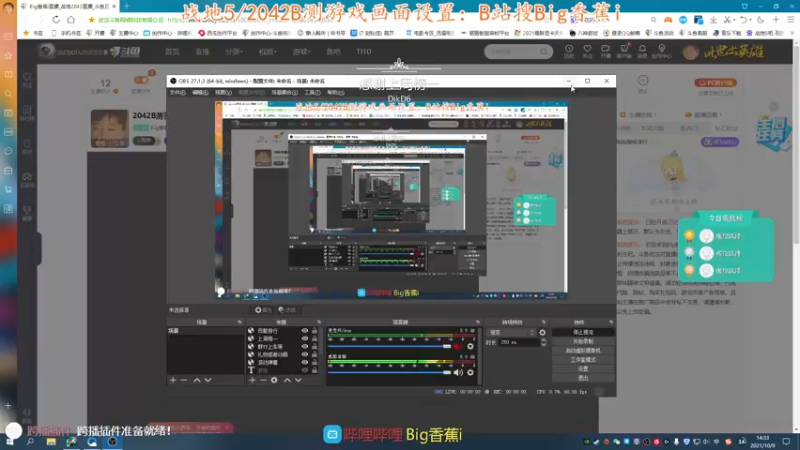Screen dimensions: 800x450
Task: Go to browser home page icon
Action: tap(71, 20)
